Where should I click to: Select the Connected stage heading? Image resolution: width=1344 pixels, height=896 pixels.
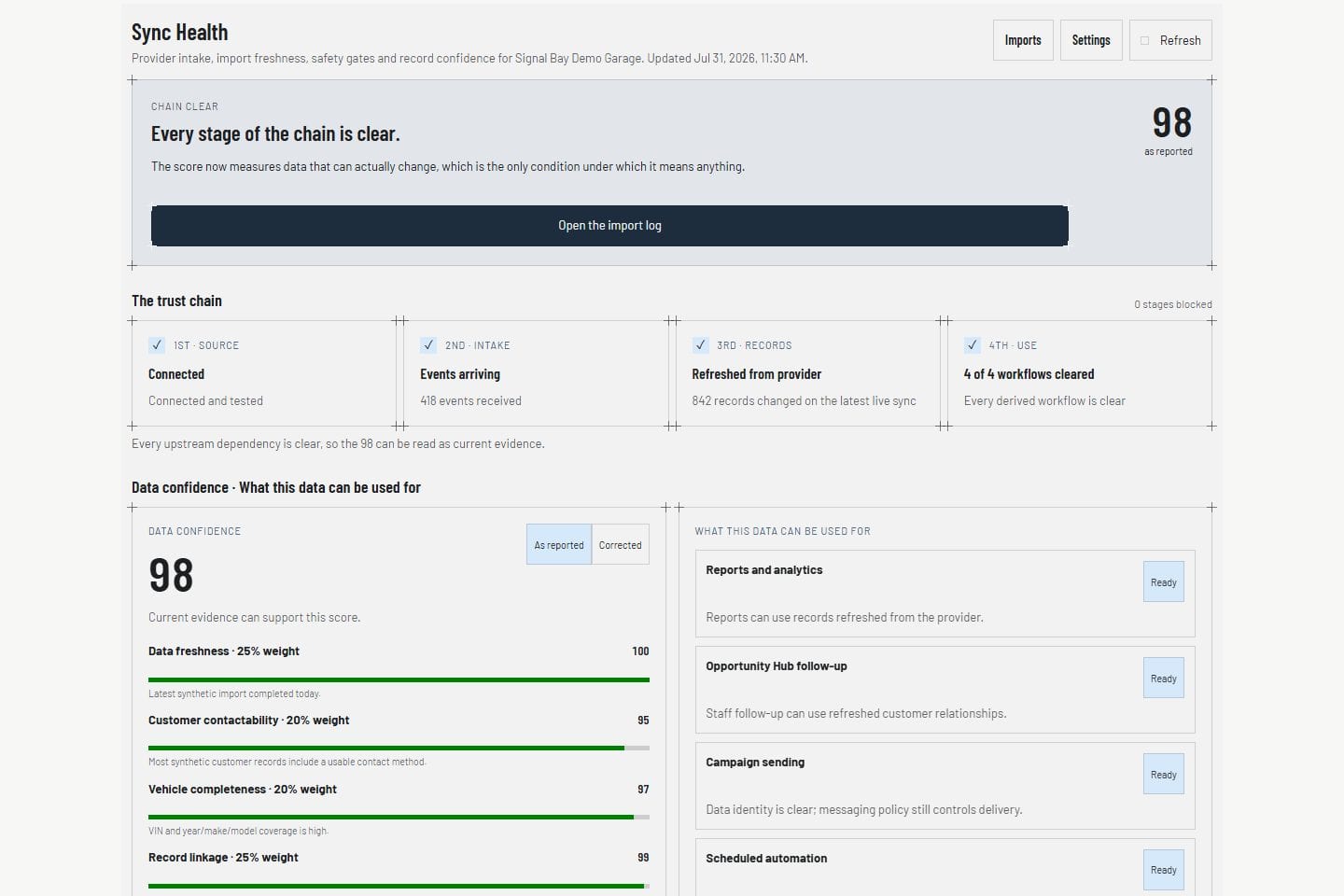click(x=176, y=374)
